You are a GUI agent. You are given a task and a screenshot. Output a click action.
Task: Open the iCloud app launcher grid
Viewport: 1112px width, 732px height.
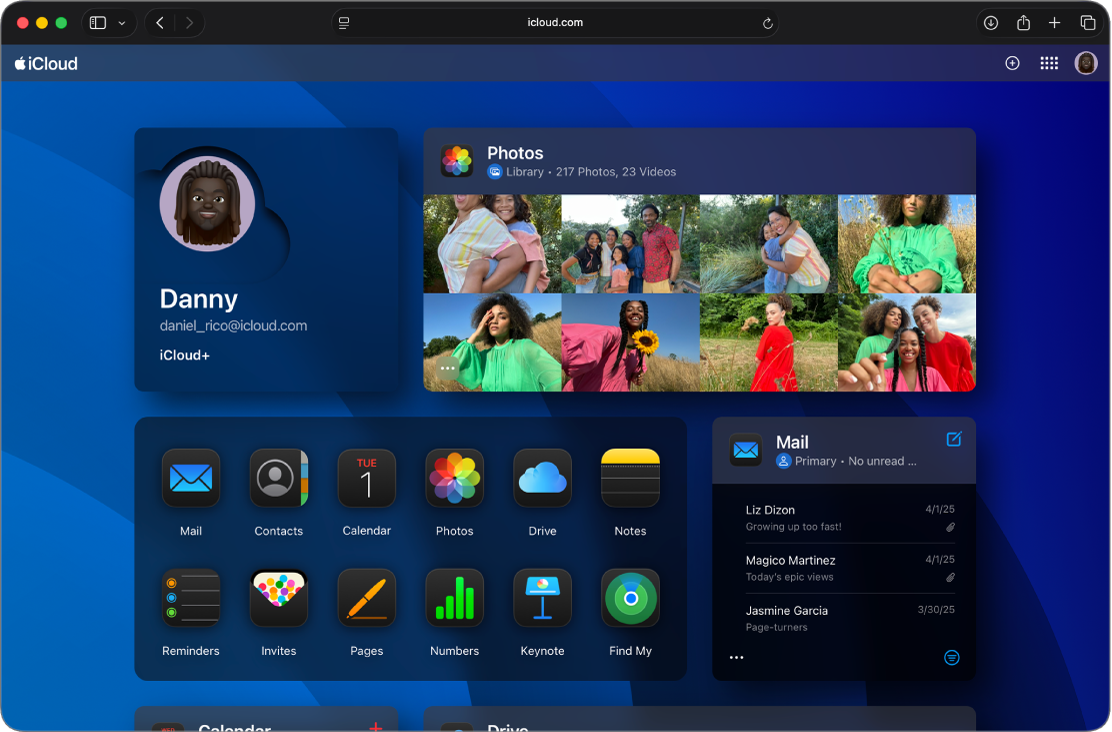[1049, 62]
